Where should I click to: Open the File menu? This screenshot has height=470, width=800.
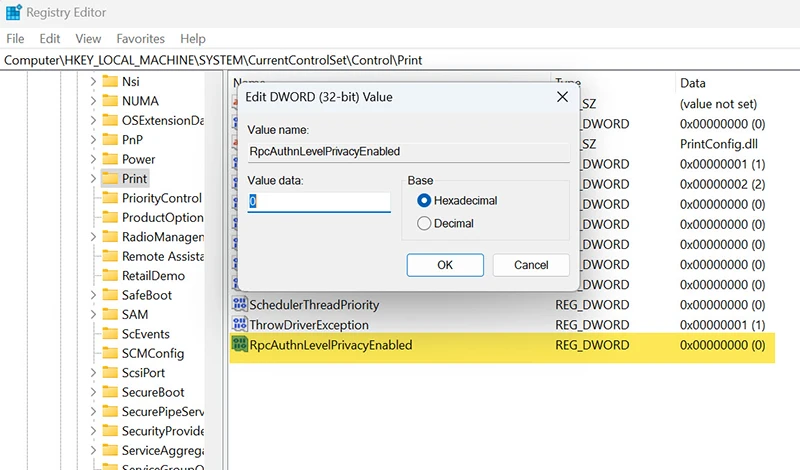pos(15,39)
